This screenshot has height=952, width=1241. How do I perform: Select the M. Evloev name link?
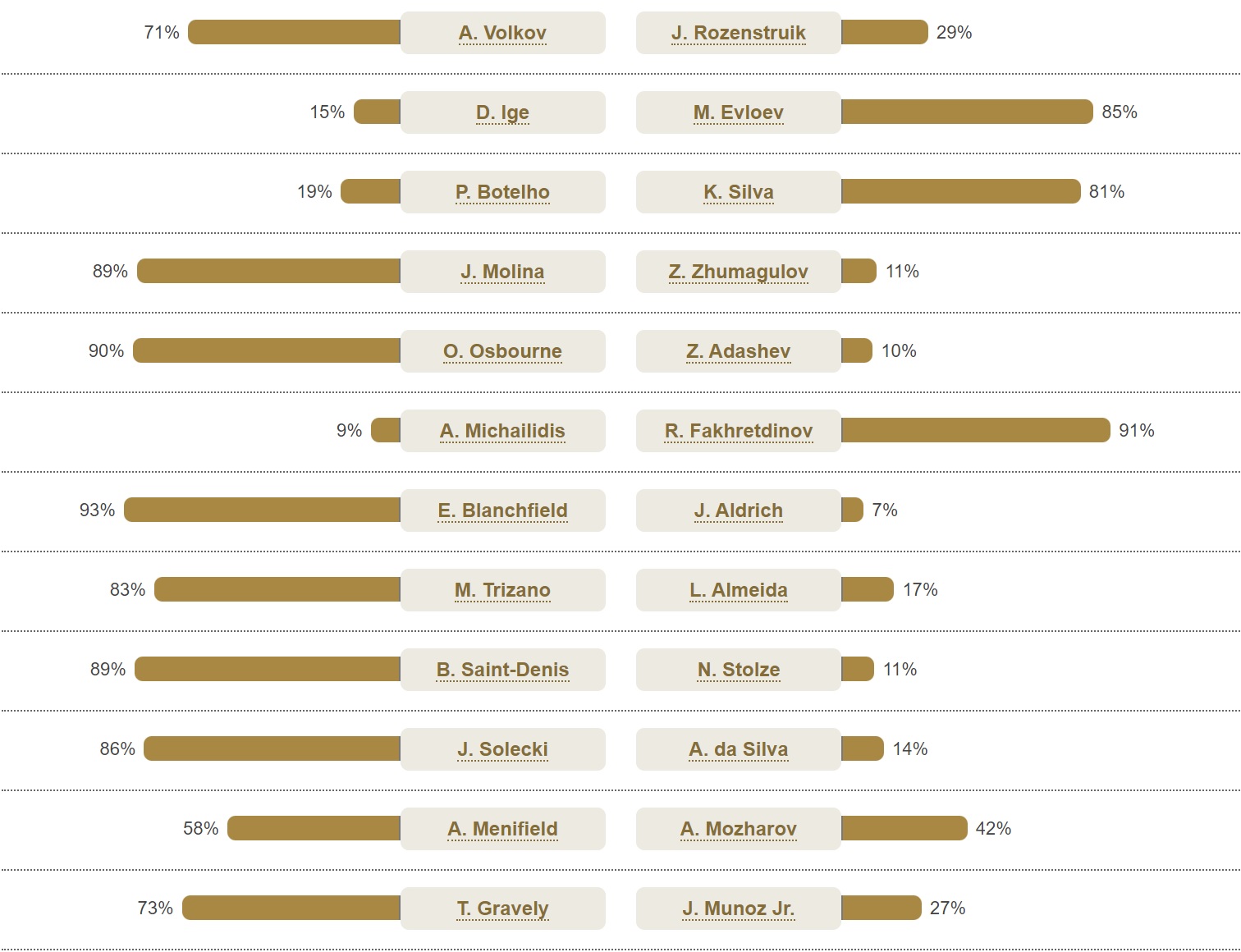pos(738,112)
